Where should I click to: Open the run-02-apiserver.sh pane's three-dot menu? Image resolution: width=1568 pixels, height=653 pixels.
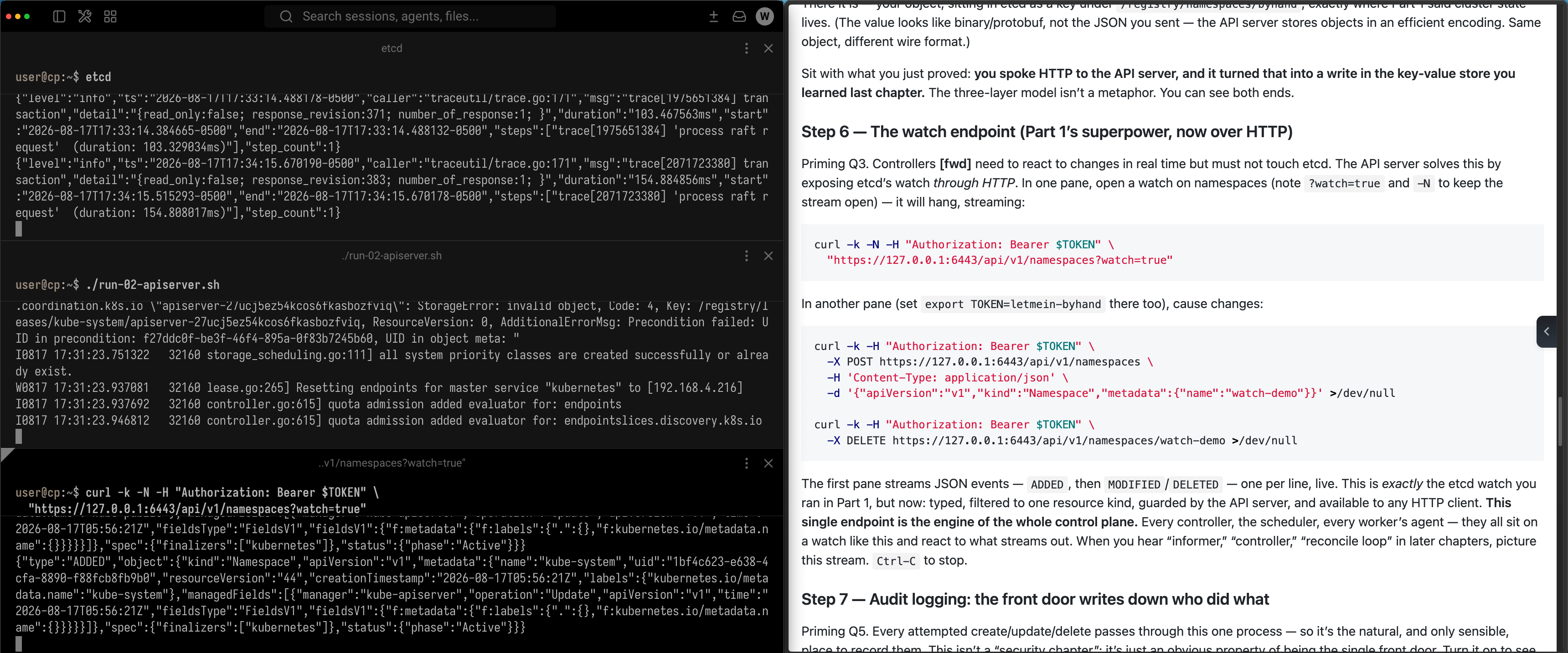(746, 256)
